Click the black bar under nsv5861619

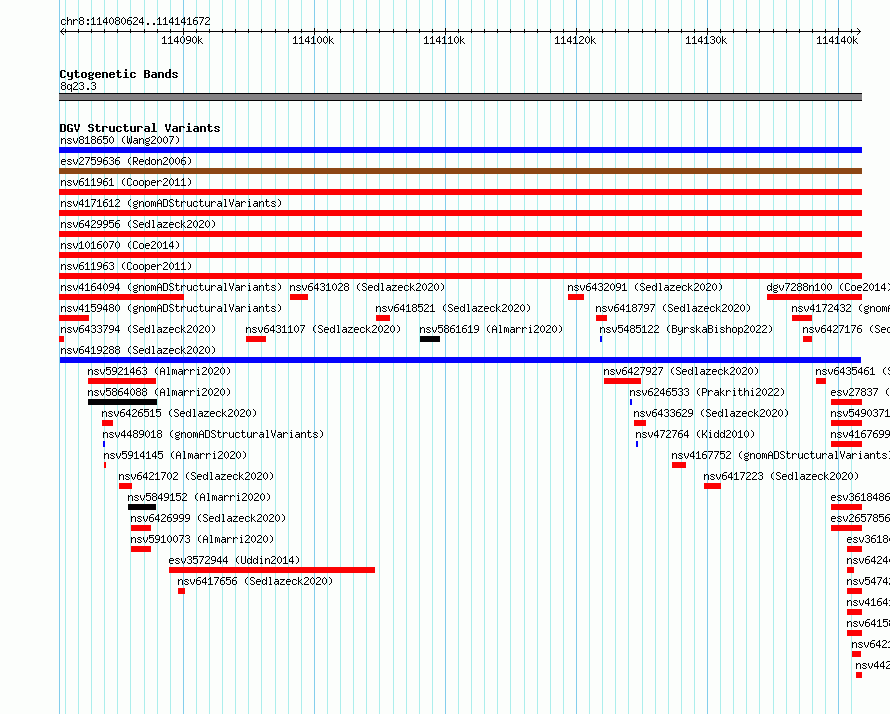click(x=430, y=339)
